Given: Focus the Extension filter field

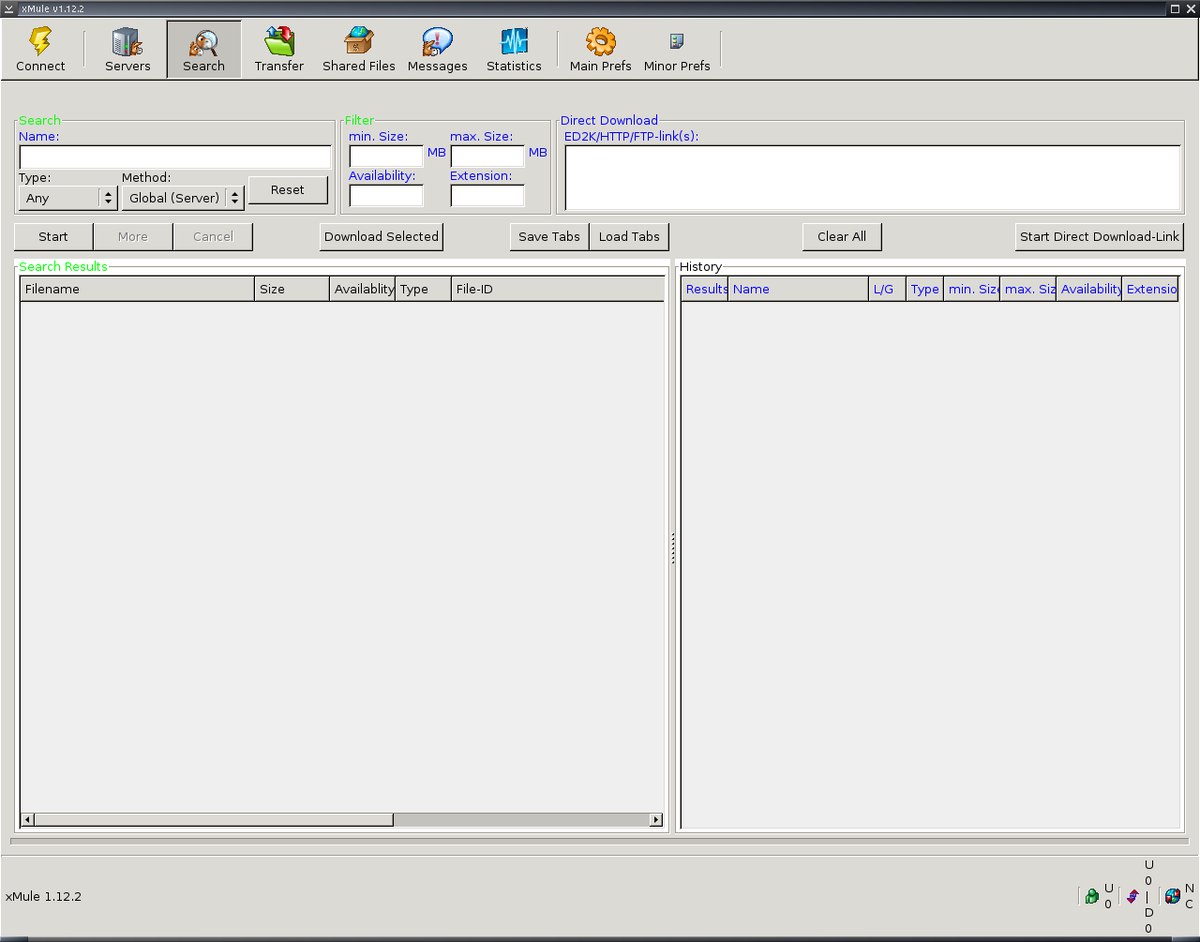Looking at the screenshot, I should click(487, 196).
